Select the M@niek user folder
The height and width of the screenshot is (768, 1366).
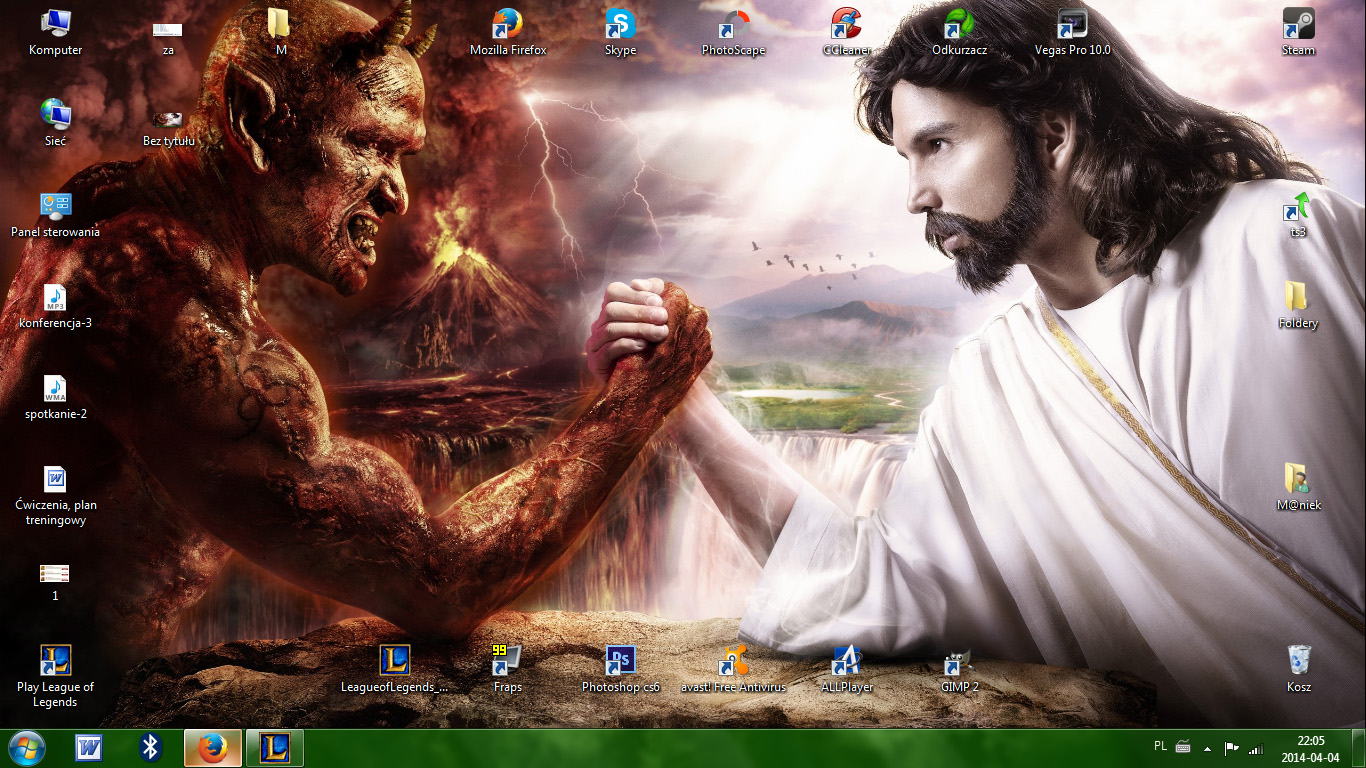[x=1298, y=486]
